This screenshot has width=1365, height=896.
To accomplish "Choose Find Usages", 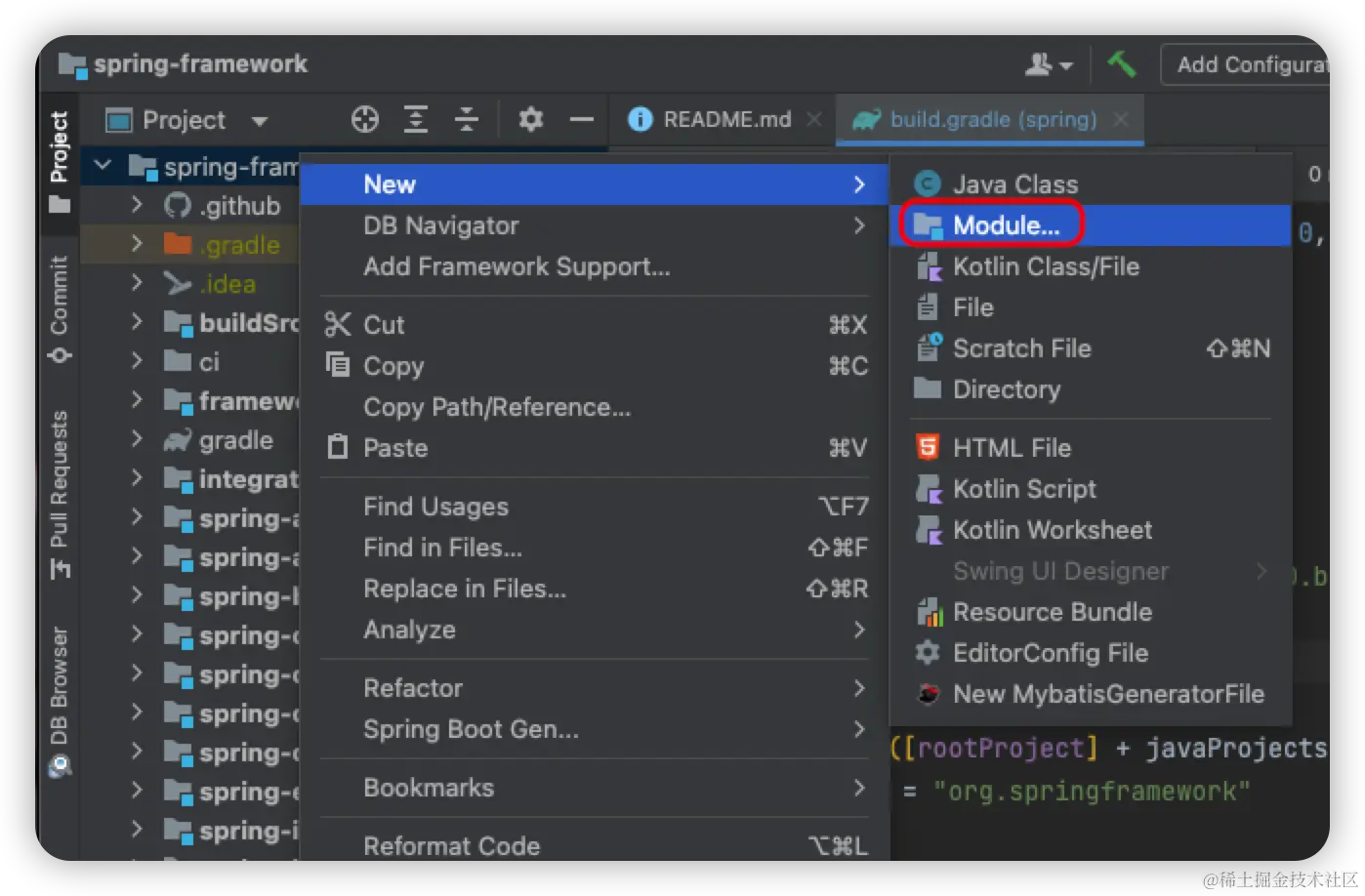I will [594, 507].
